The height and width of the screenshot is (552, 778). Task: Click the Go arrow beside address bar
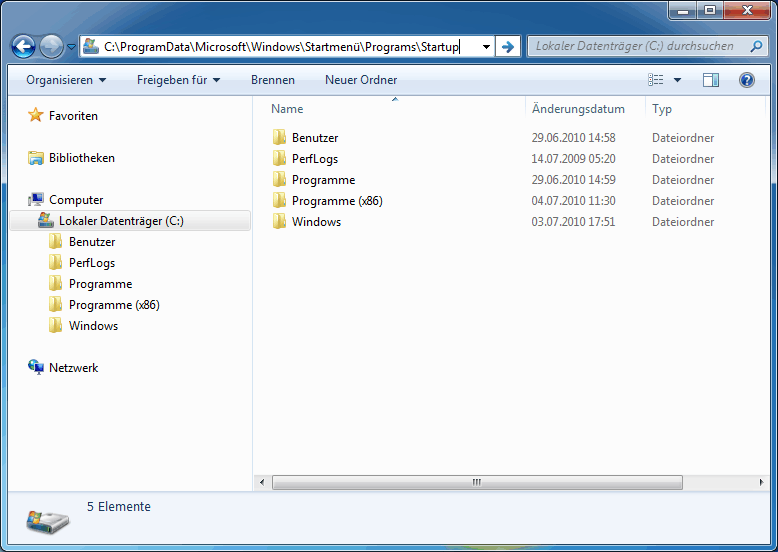[508, 46]
